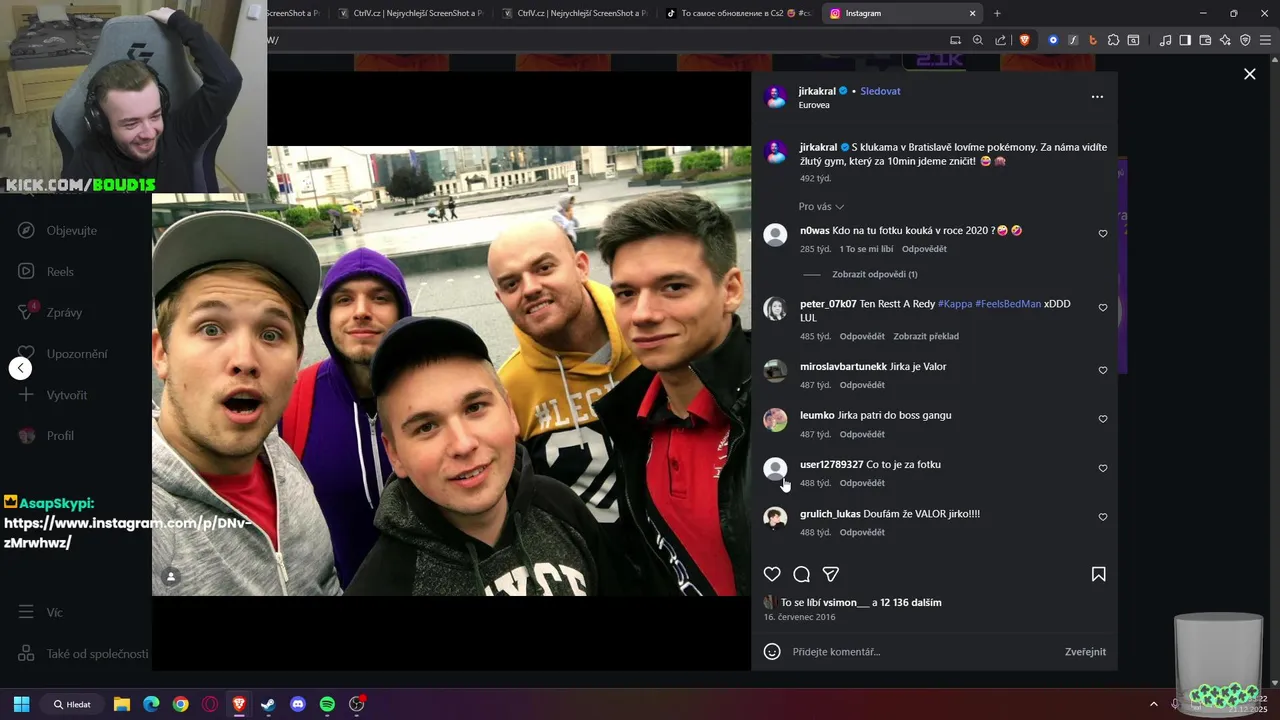Open the three-dots post options menu
This screenshot has height=720, width=1280.
pyautogui.click(x=1097, y=97)
